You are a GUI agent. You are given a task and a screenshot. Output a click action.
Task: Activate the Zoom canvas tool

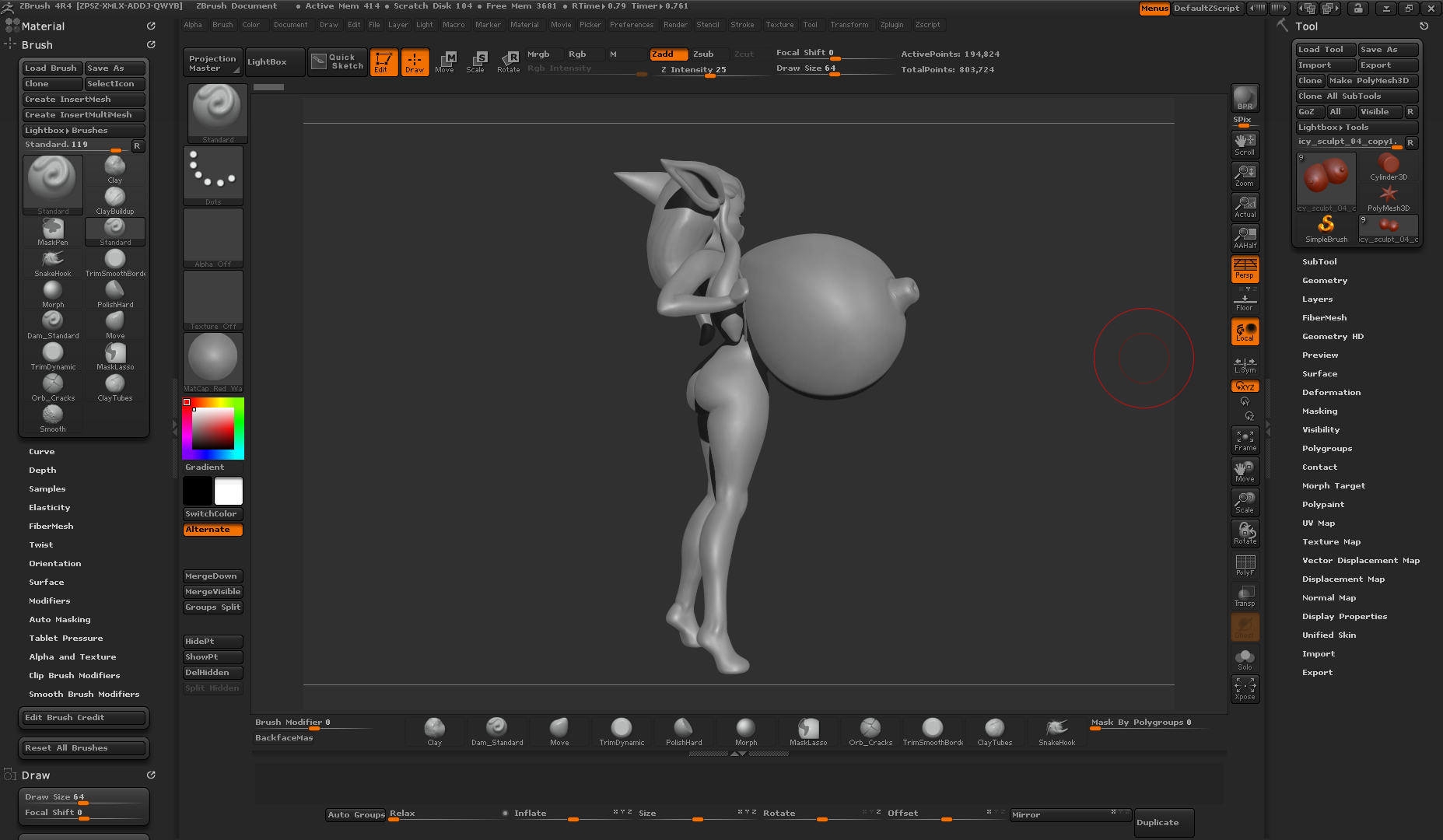click(1245, 176)
